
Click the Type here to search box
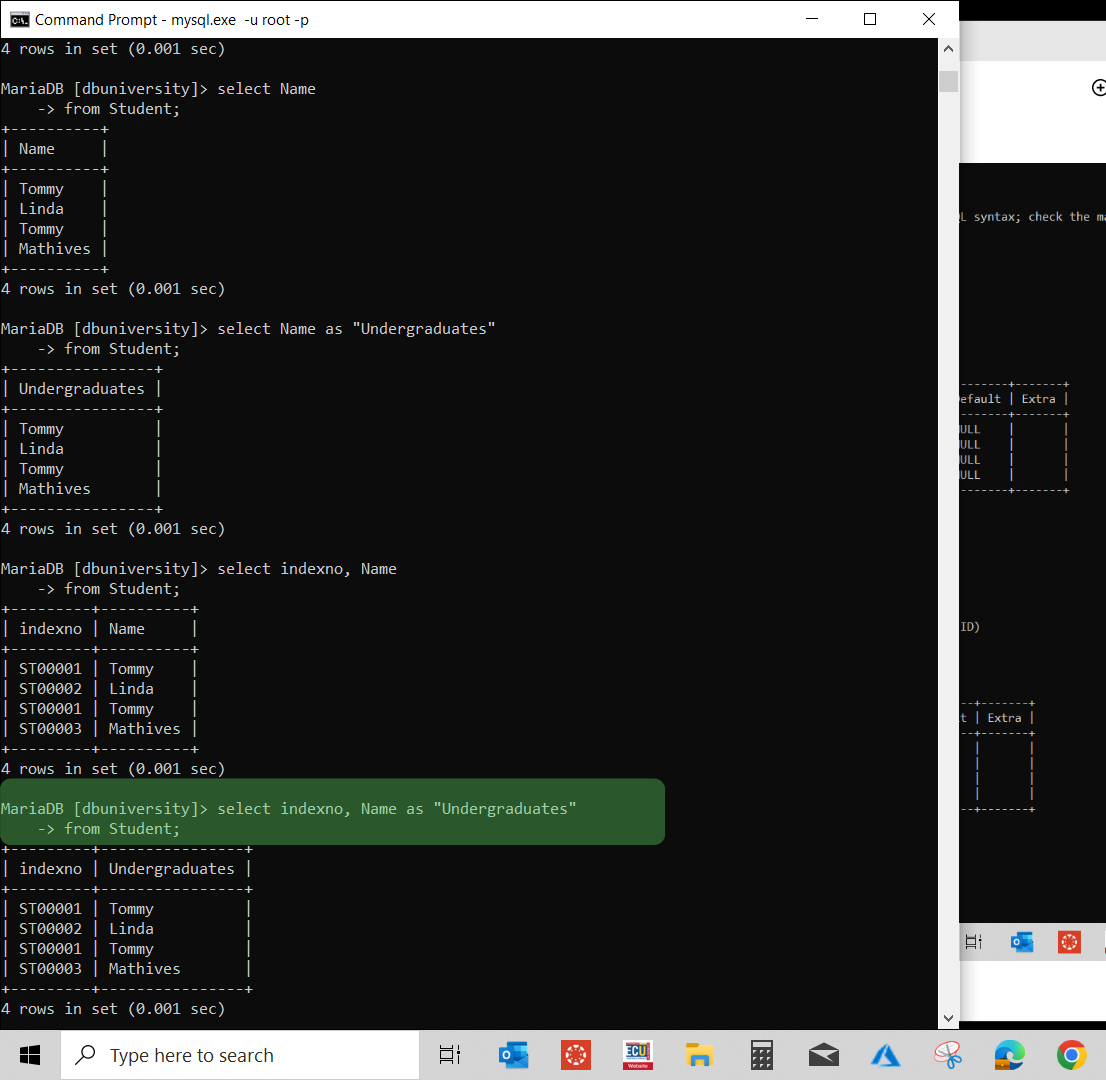point(240,1055)
